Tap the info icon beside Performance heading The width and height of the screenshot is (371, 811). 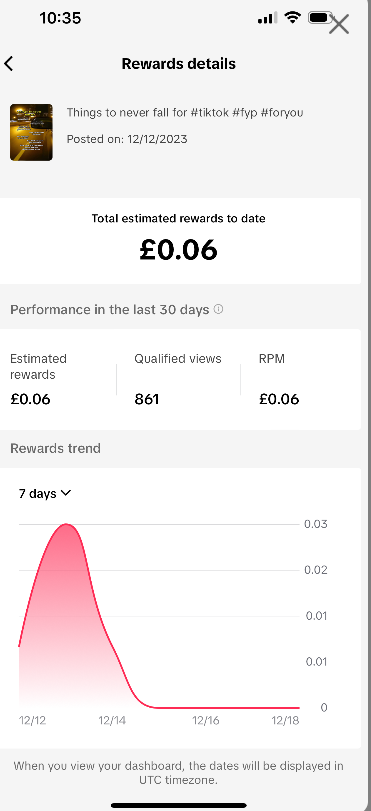click(218, 309)
